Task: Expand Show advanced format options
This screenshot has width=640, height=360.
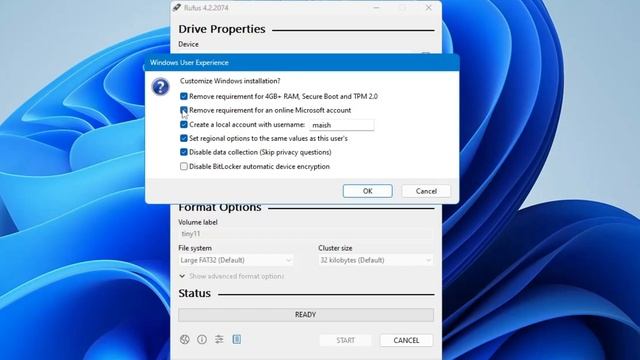Action: [231, 276]
